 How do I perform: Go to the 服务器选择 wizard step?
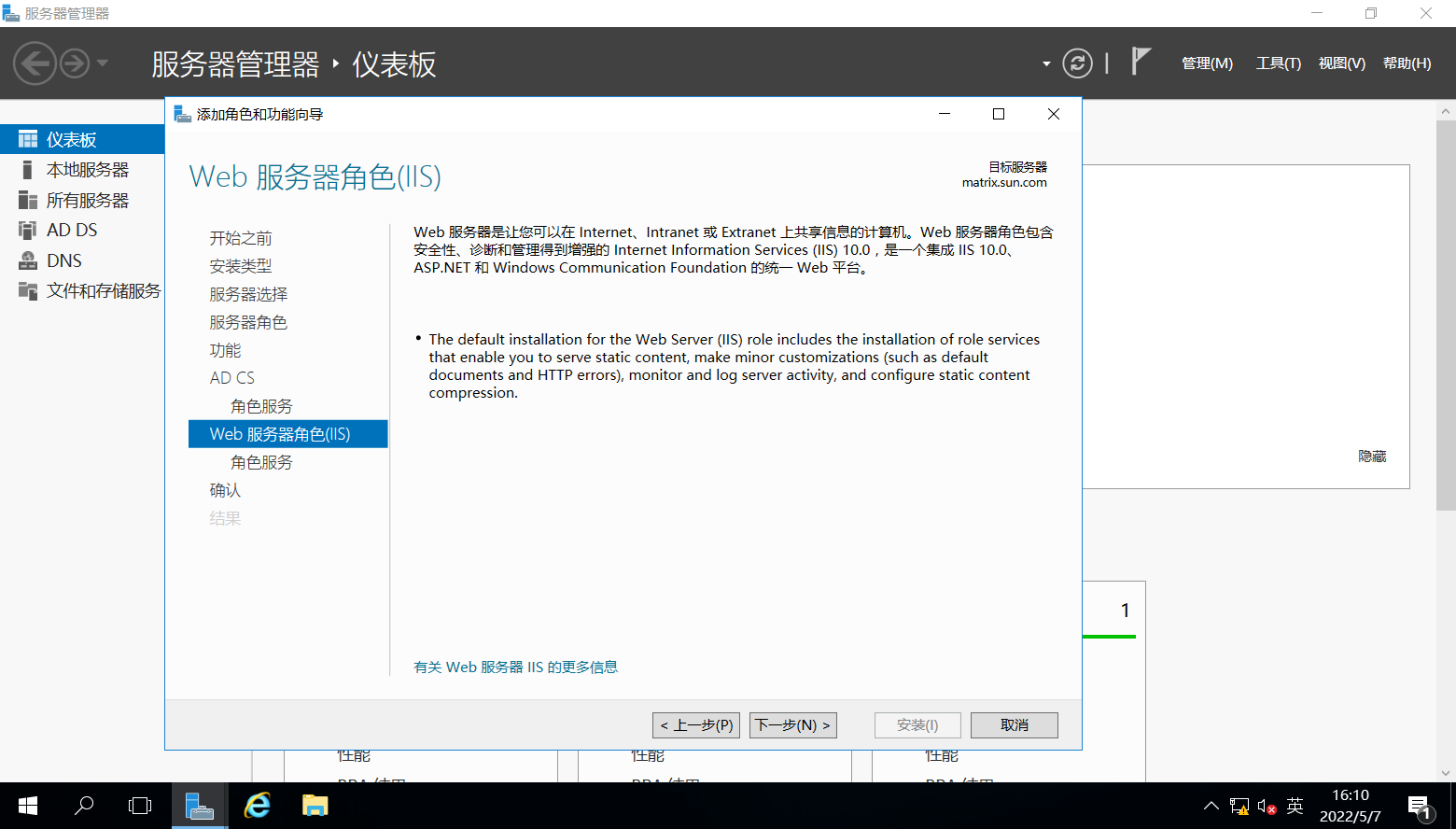pyautogui.click(x=248, y=294)
